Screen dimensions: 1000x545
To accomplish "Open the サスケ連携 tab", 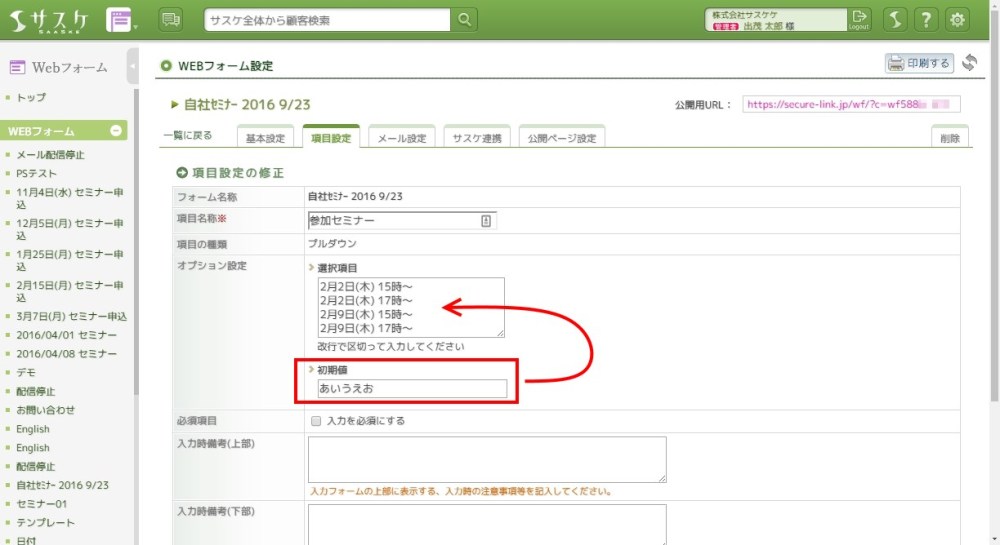I will coord(477,138).
